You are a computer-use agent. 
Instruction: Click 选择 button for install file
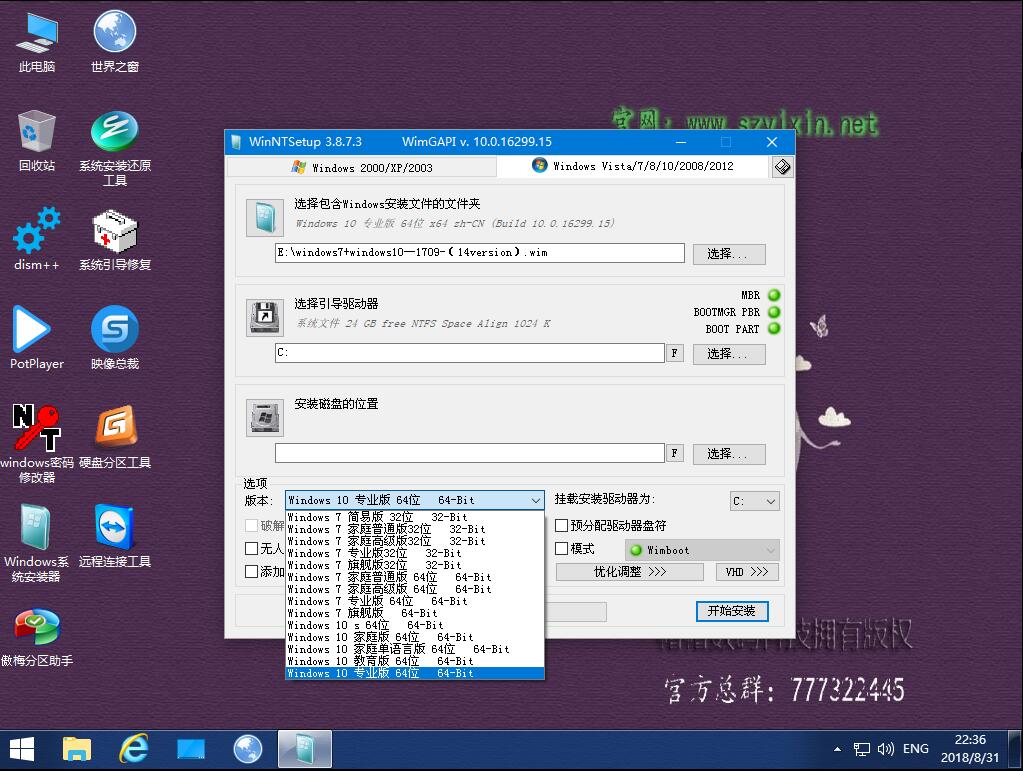tap(729, 254)
